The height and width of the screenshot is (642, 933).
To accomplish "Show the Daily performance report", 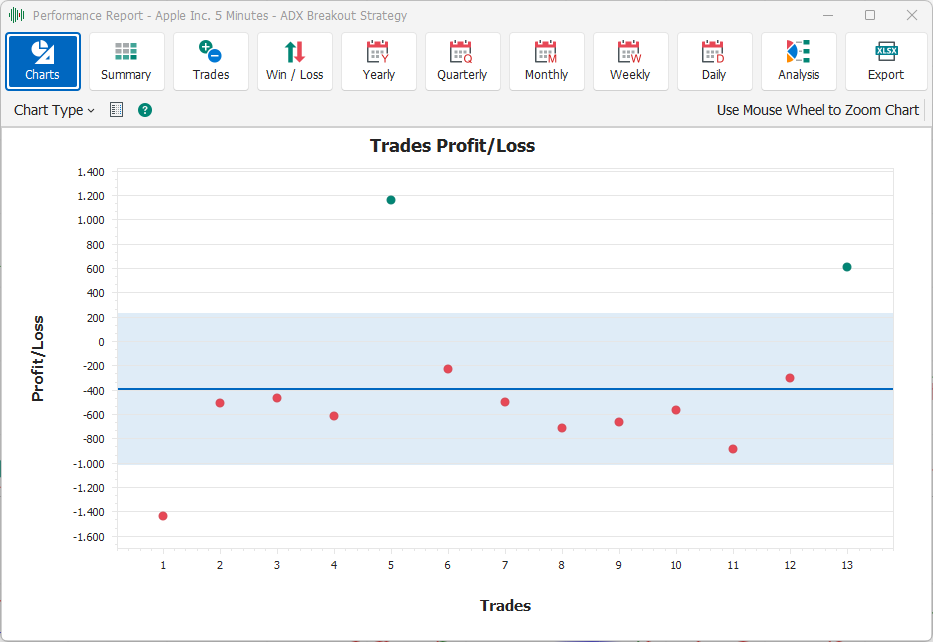I will pyautogui.click(x=714, y=61).
